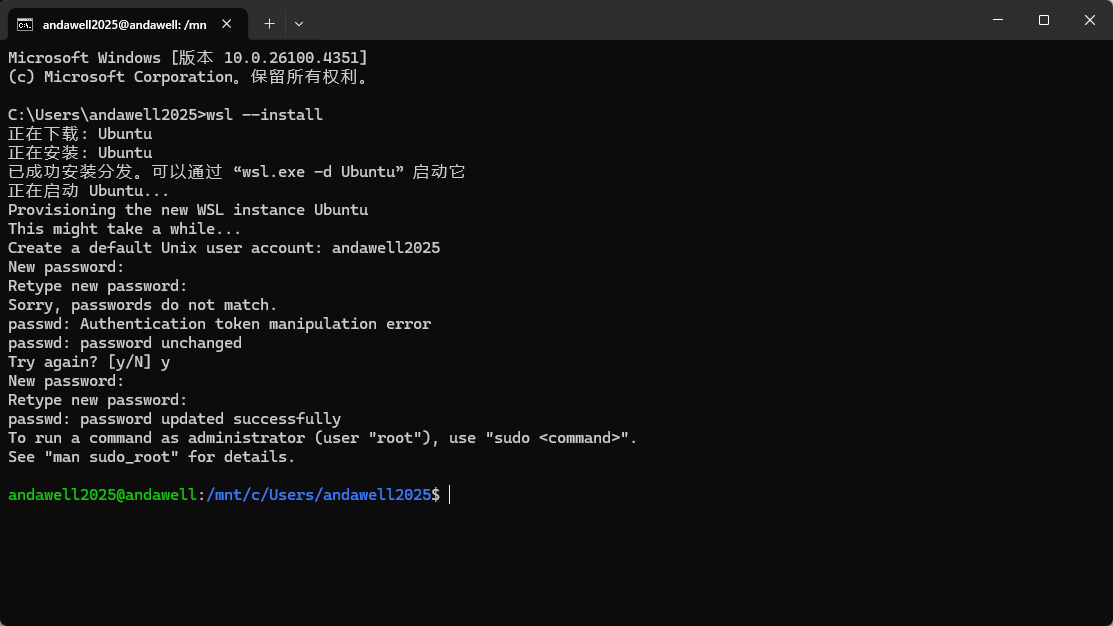This screenshot has width=1113, height=626.
Task: Click the Try again? [y/N] y line
Action: [89, 362]
